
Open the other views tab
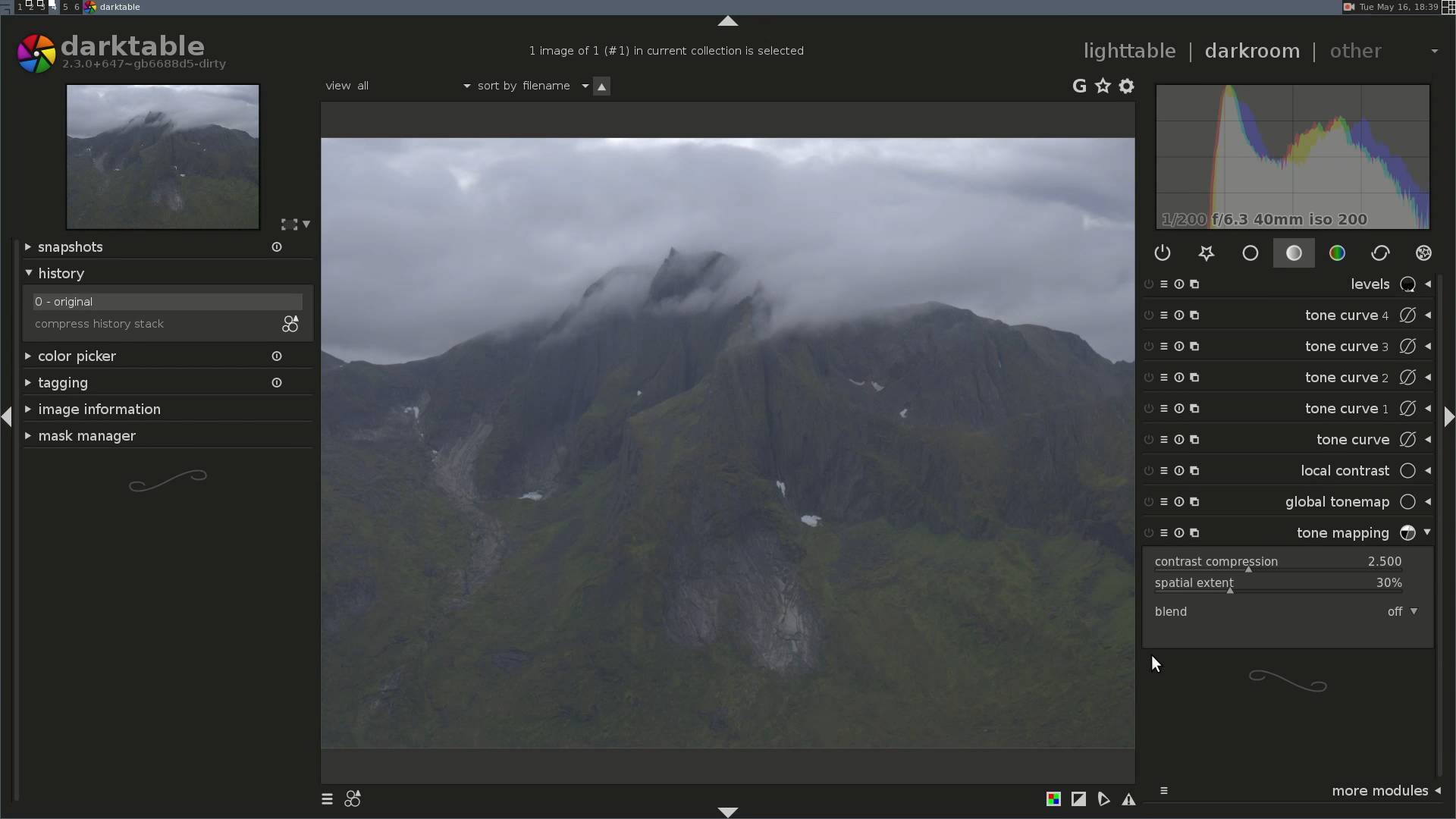tap(1355, 51)
